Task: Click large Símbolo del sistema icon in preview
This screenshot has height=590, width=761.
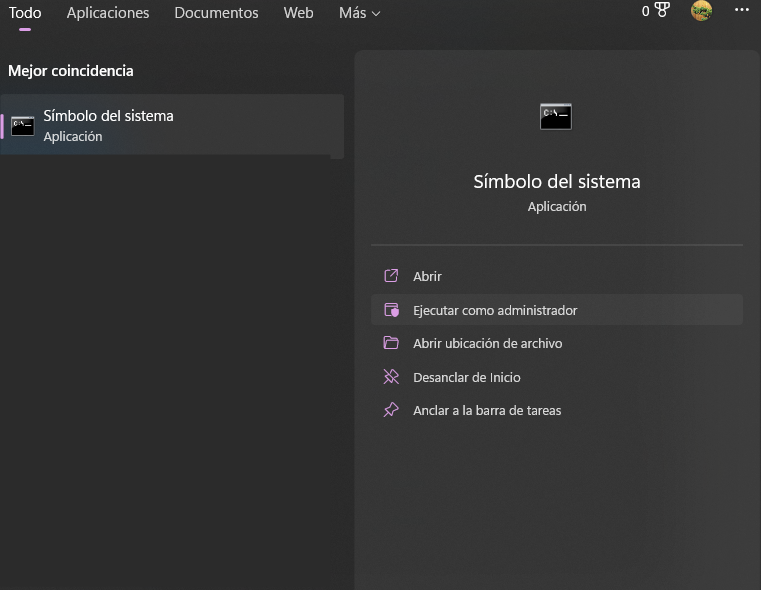Action: click(x=556, y=116)
